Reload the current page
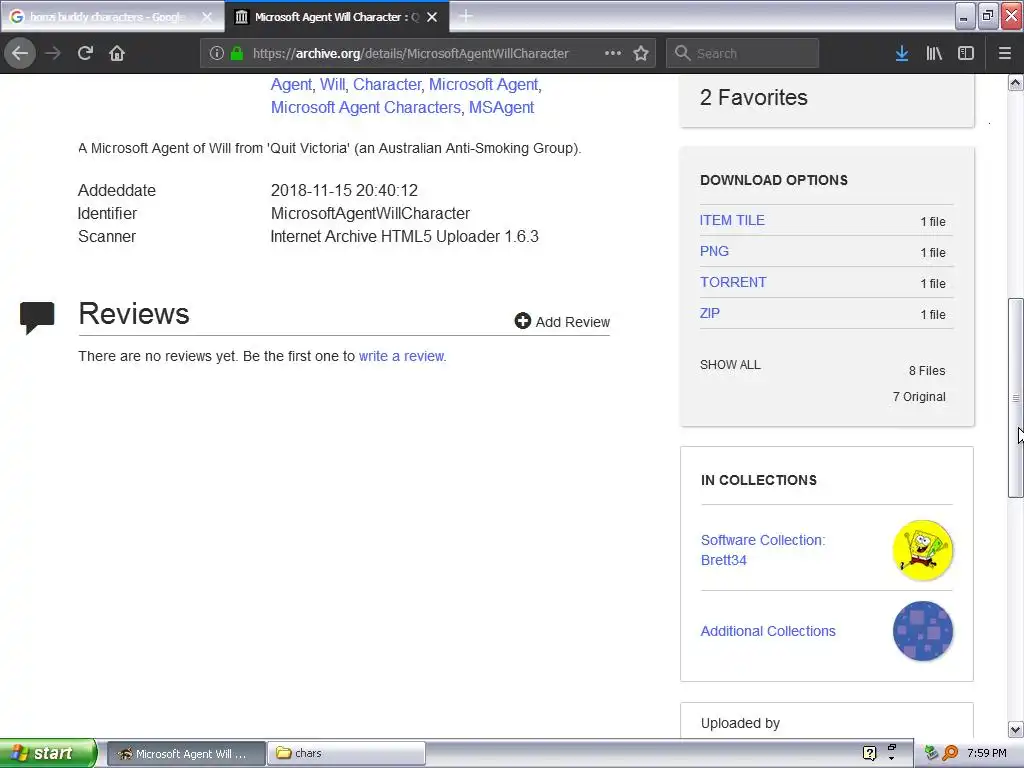Image resolution: width=1024 pixels, height=768 pixels. [x=85, y=53]
